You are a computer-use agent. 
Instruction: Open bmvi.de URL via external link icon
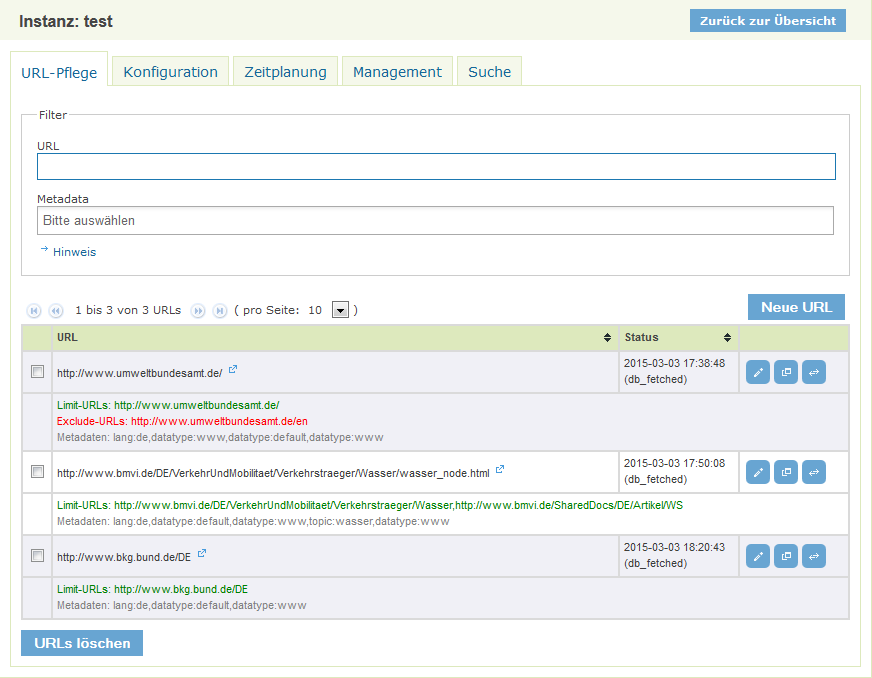pos(500,469)
